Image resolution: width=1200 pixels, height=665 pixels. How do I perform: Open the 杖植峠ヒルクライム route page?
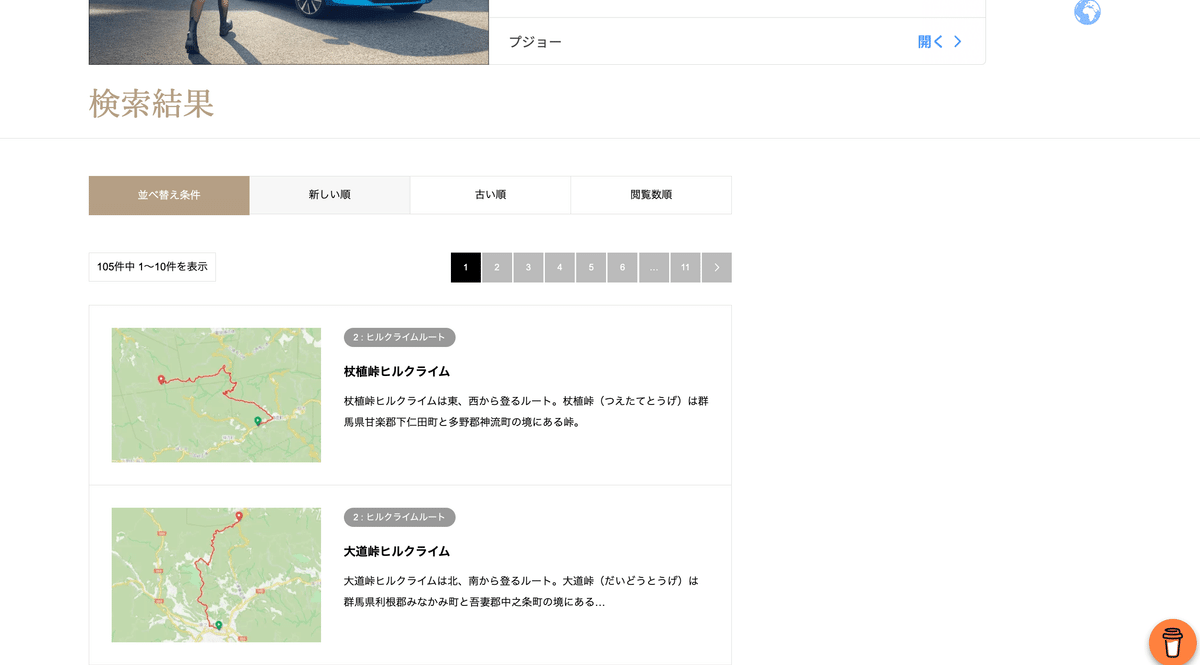click(x=397, y=370)
